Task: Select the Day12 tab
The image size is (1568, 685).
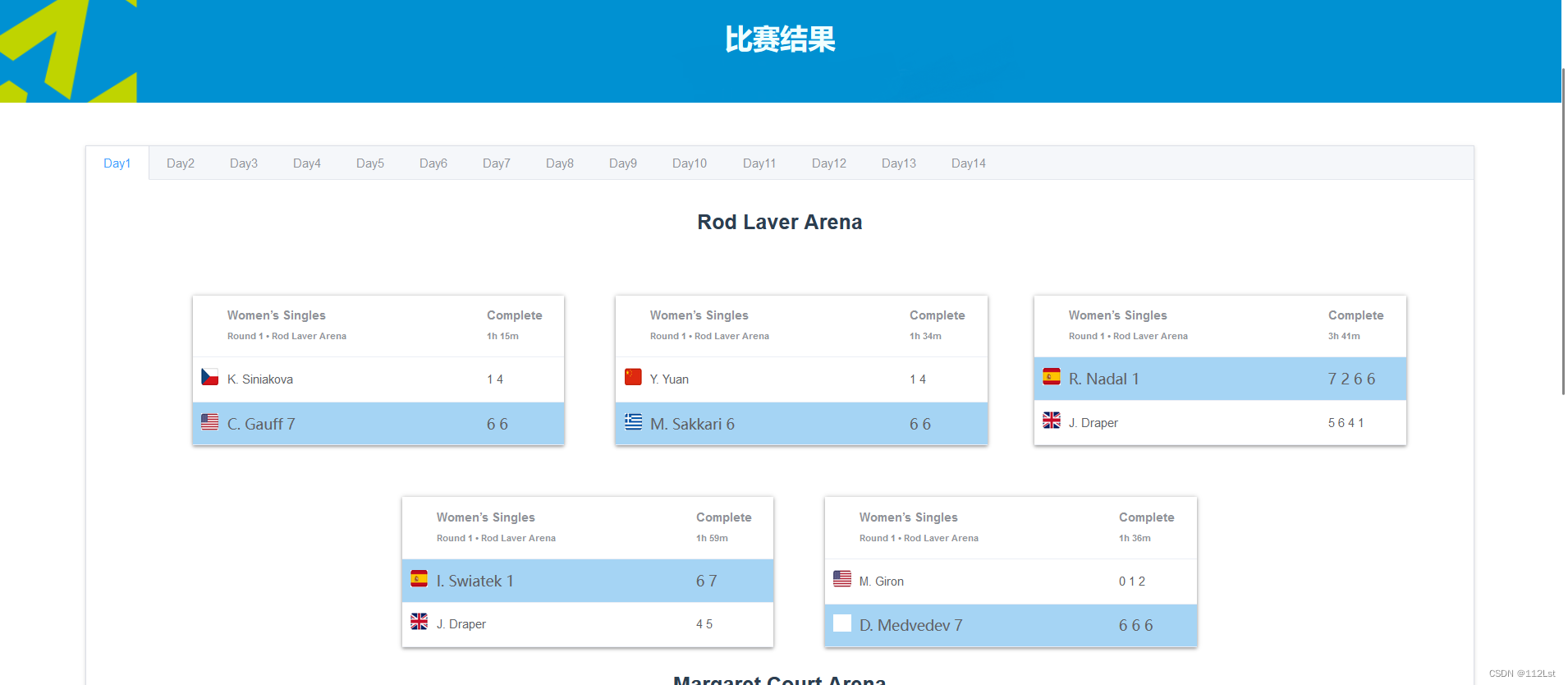Action: click(x=829, y=163)
